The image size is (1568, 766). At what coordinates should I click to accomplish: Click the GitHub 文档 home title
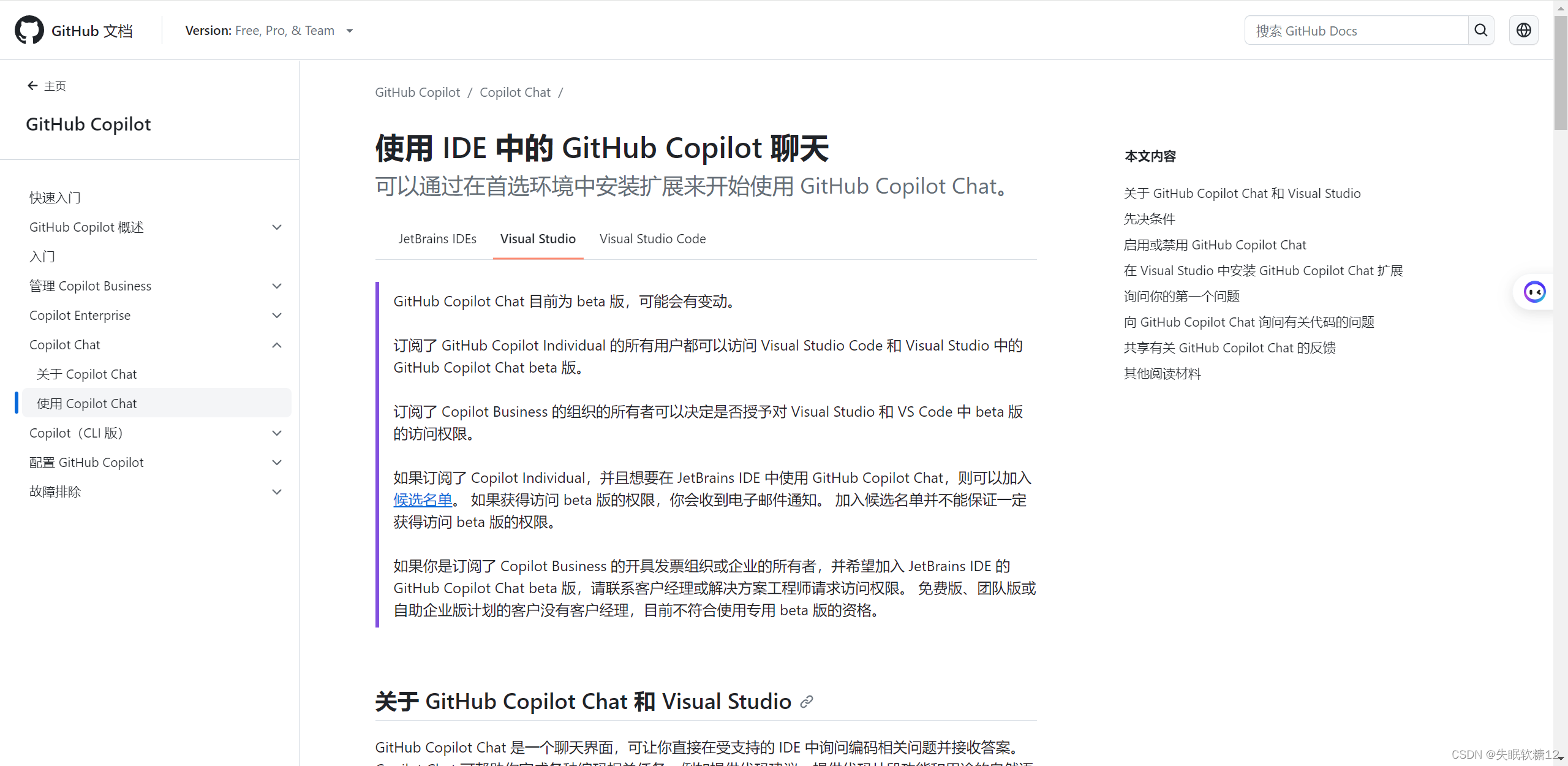click(x=92, y=31)
